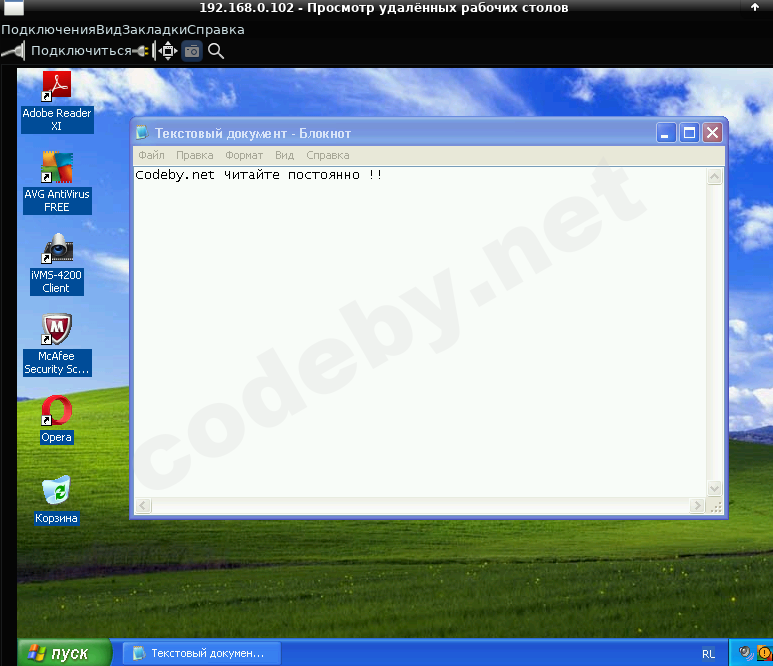Open Notepad Правка menu
Screen dimensions: 773x666
click(x=195, y=155)
